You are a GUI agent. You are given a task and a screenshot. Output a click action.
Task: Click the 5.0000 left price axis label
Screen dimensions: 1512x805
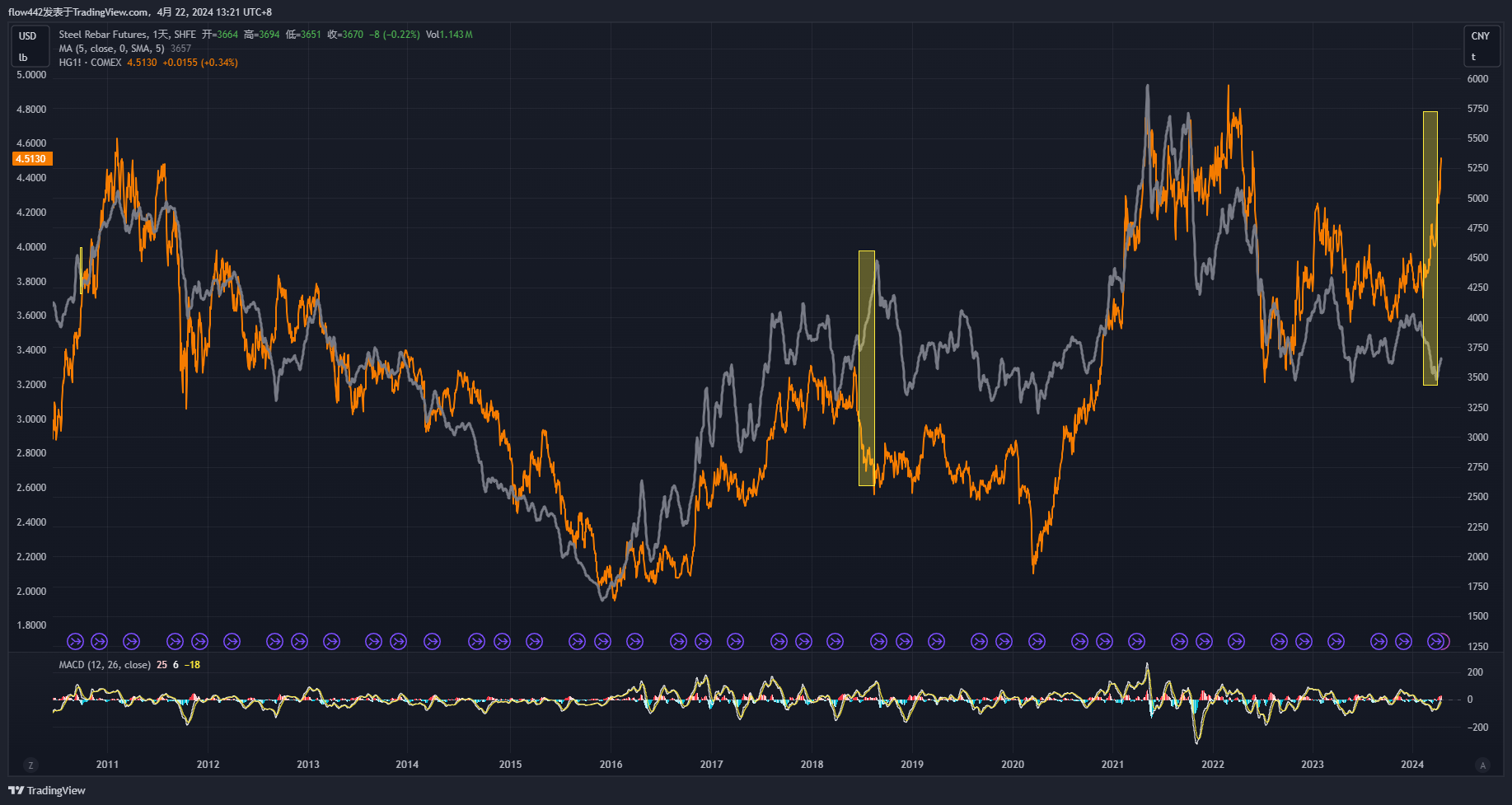point(31,75)
